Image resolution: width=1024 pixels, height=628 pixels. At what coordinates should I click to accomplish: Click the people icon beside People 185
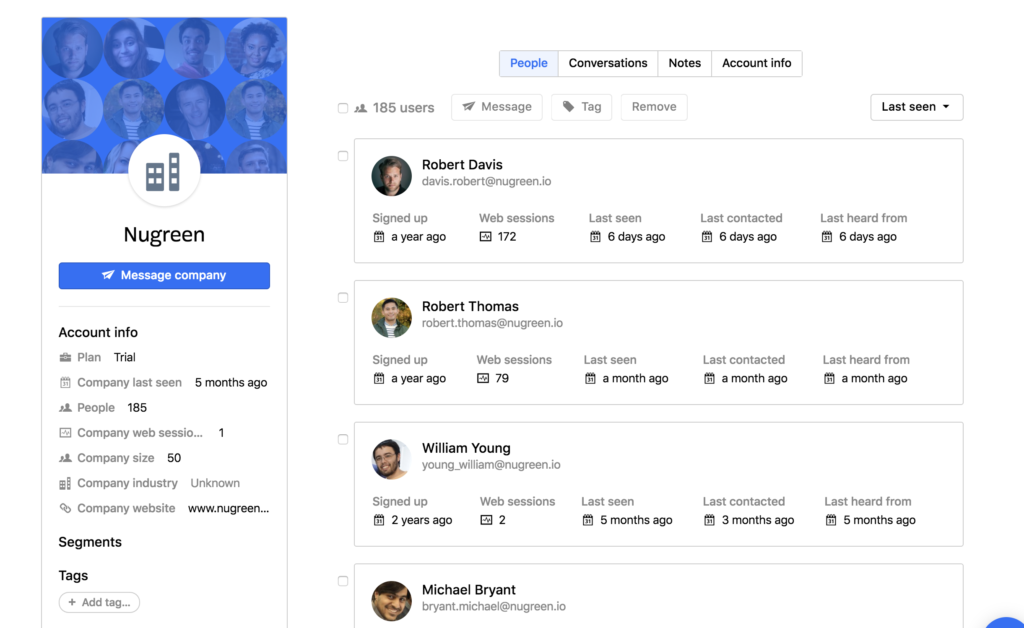tap(65, 408)
